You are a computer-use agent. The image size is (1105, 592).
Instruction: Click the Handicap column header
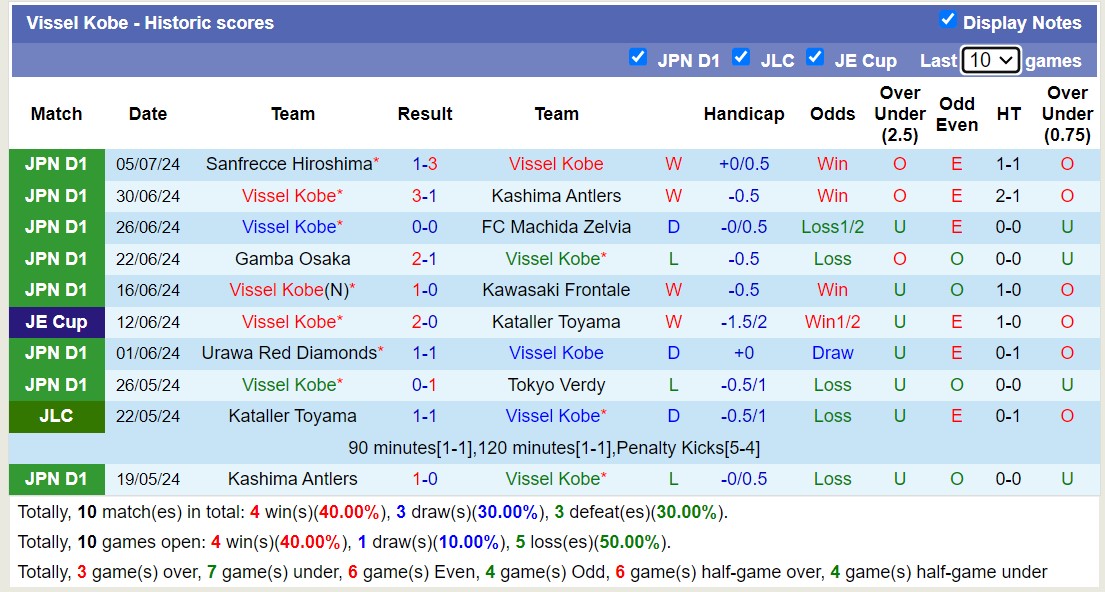coord(743,114)
